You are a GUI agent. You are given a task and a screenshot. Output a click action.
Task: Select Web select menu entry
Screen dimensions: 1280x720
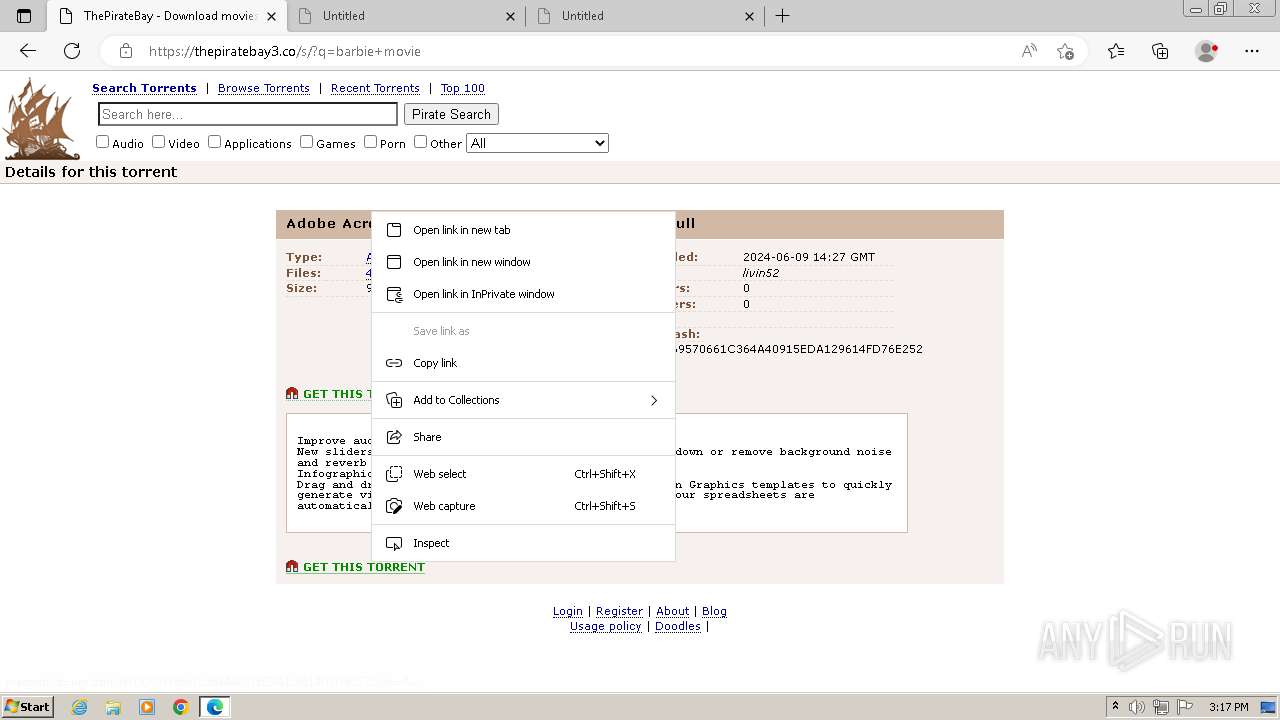523,474
